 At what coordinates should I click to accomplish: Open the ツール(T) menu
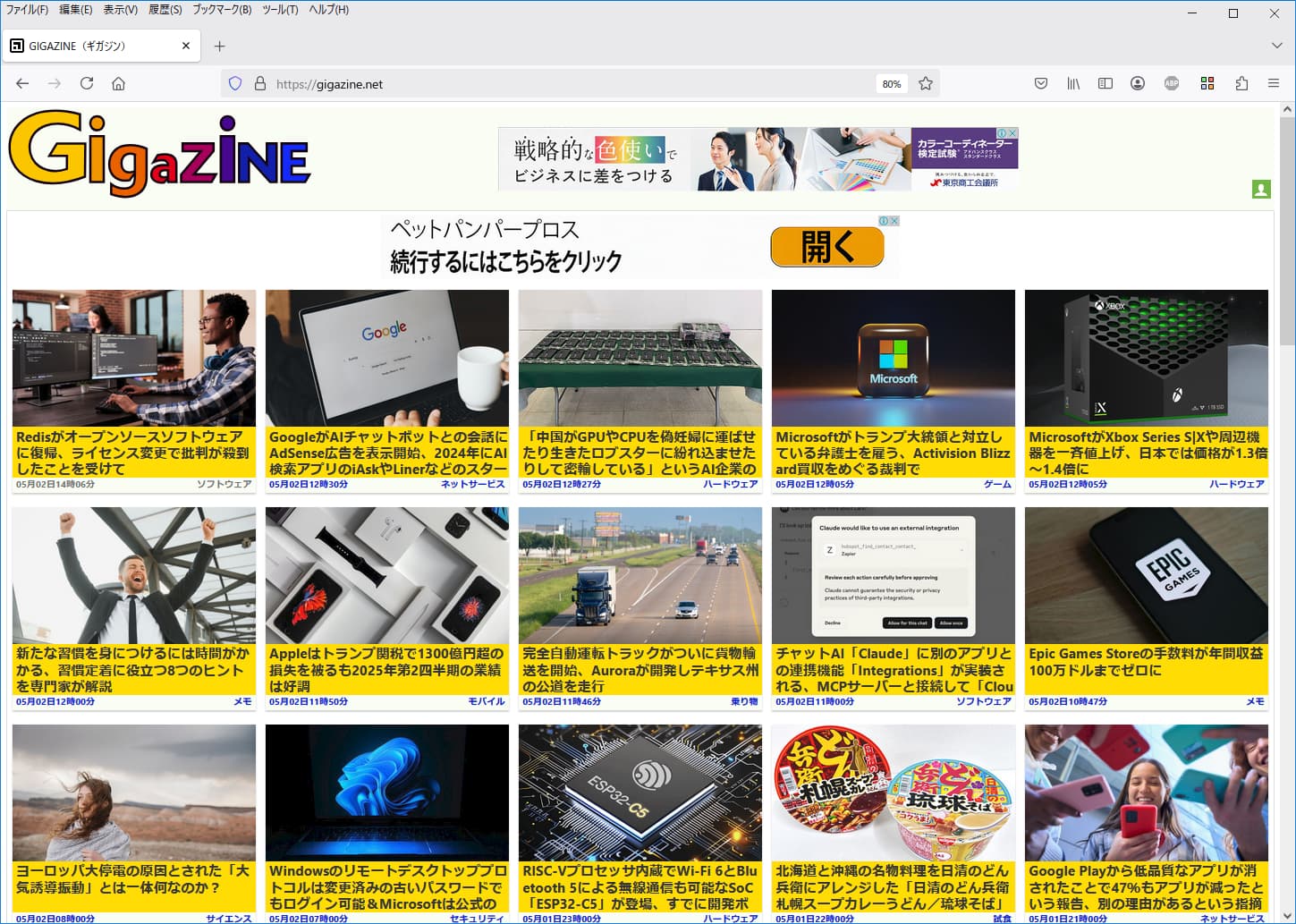280,10
